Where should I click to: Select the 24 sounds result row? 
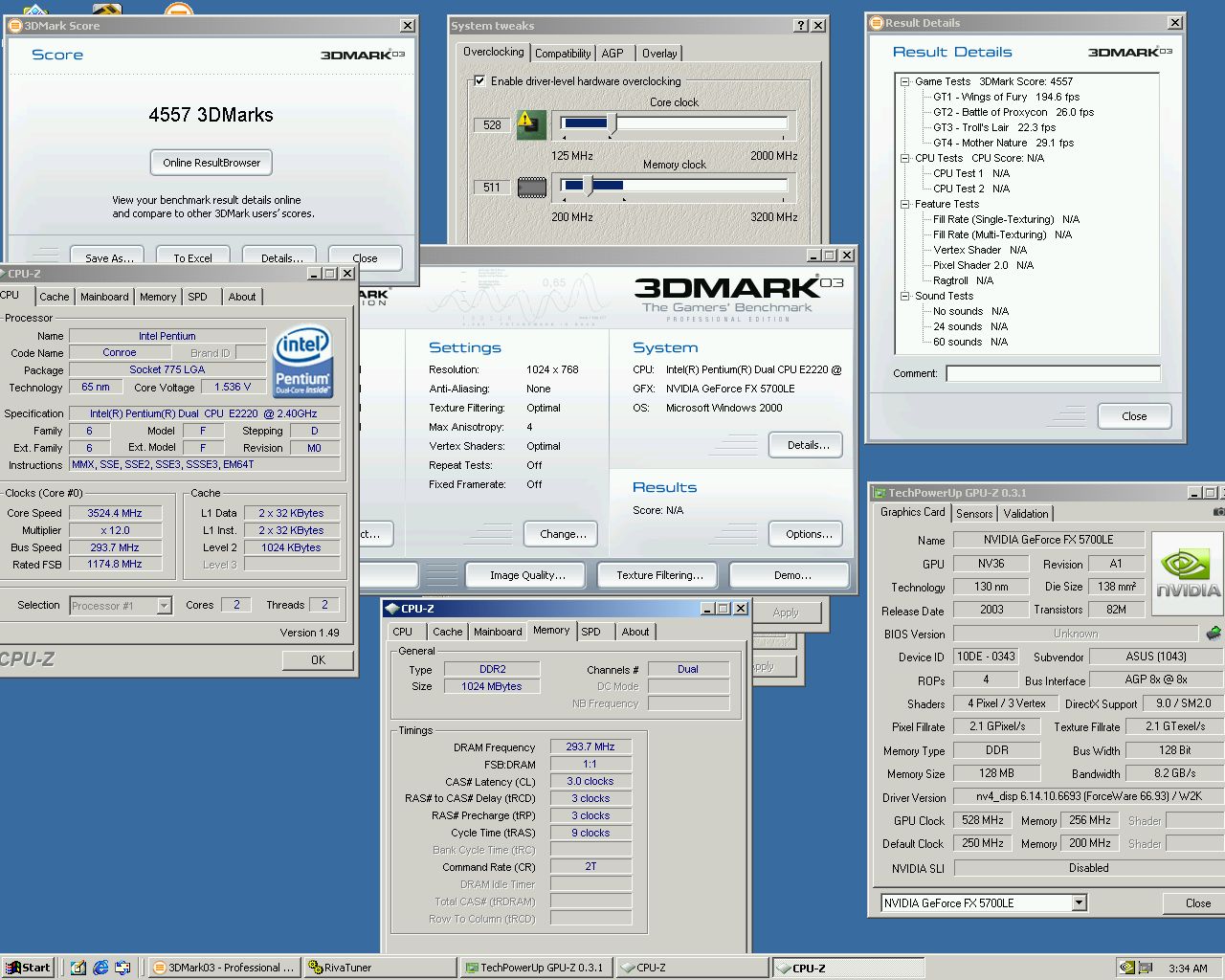click(970, 326)
